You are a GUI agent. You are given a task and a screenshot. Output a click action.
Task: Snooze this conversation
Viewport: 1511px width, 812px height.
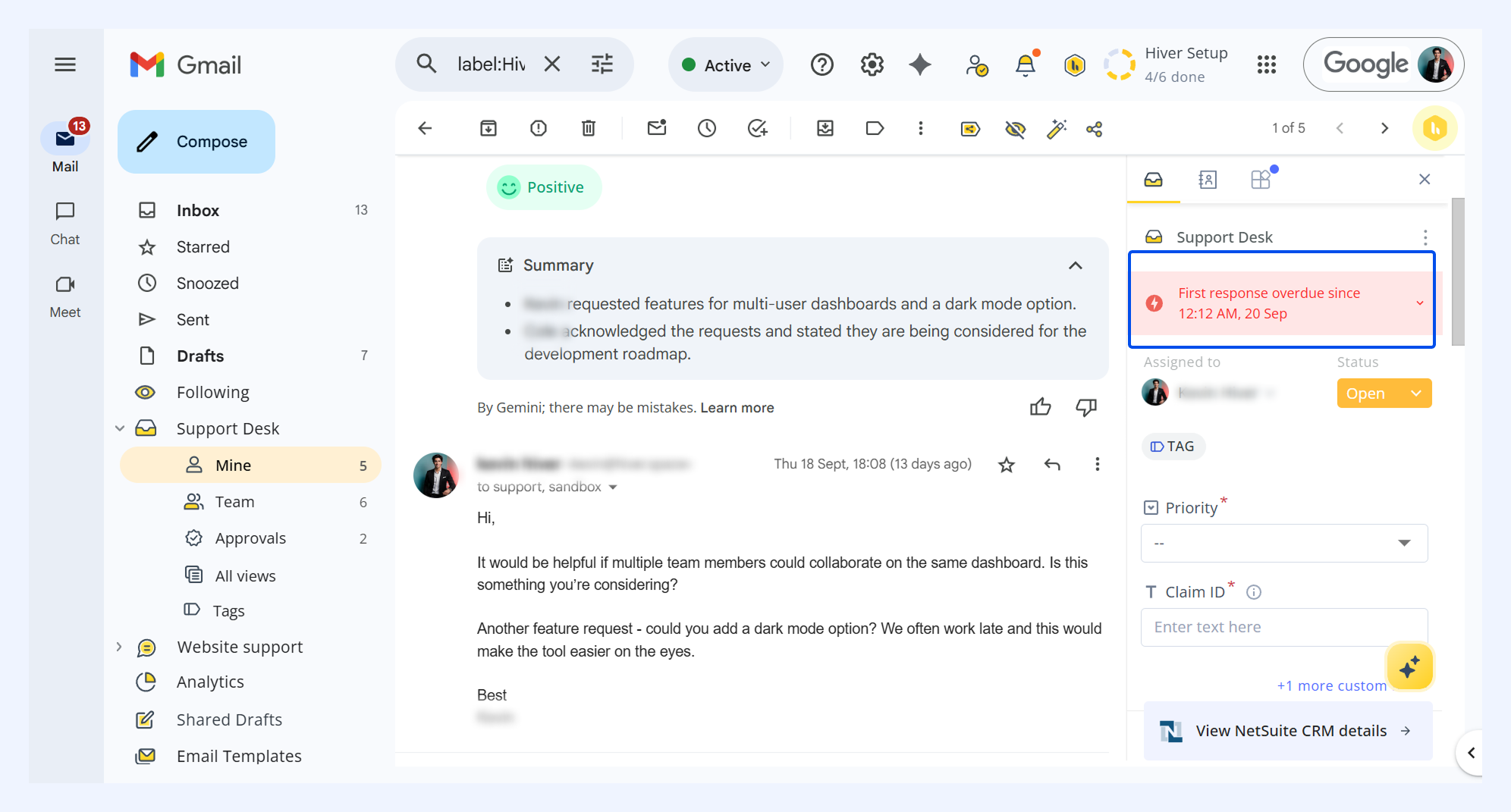pos(707,128)
